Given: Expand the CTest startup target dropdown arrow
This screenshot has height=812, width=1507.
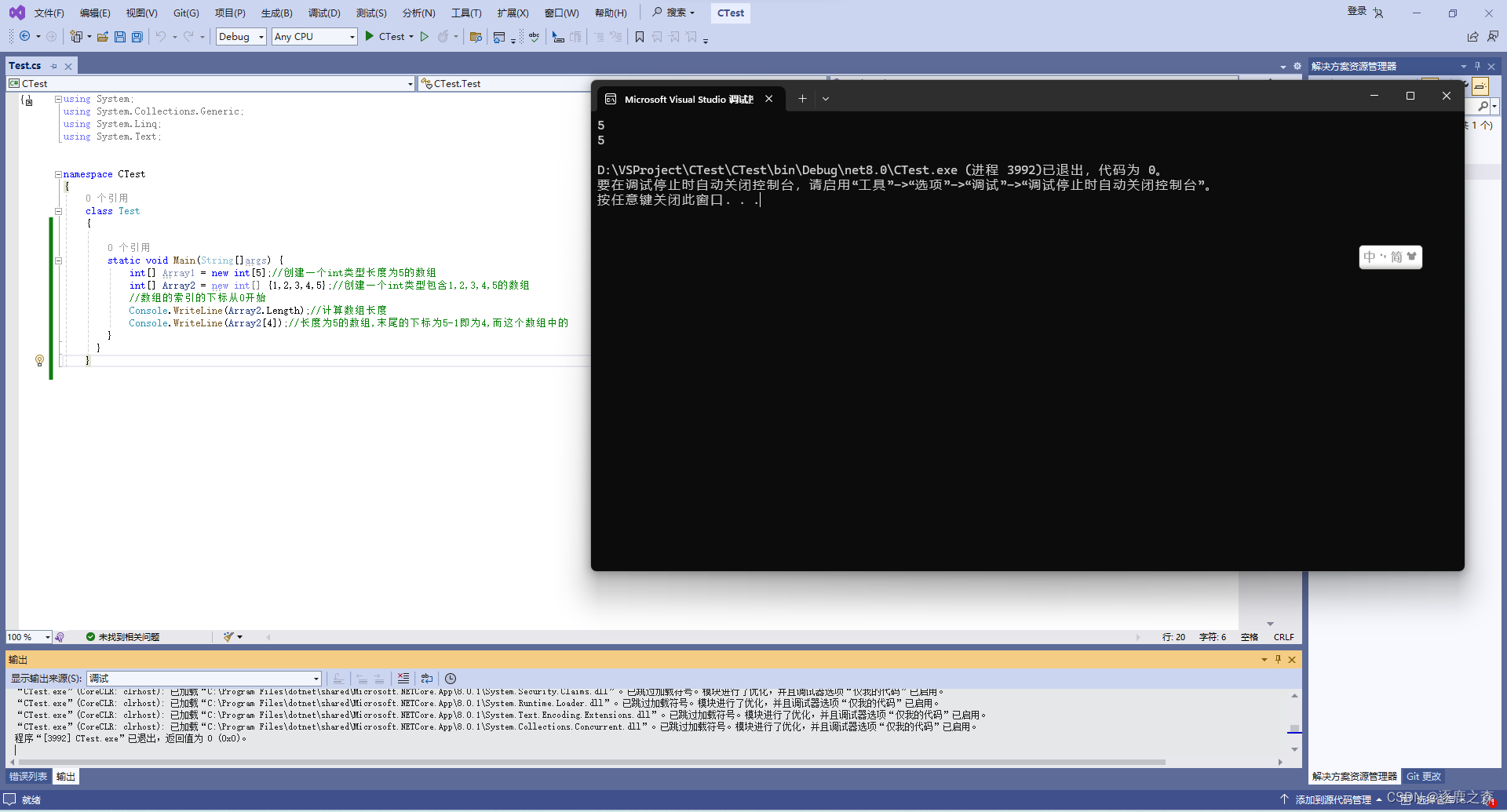Looking at the screenshot, I should pyautogui.click(x=411, y=36).
